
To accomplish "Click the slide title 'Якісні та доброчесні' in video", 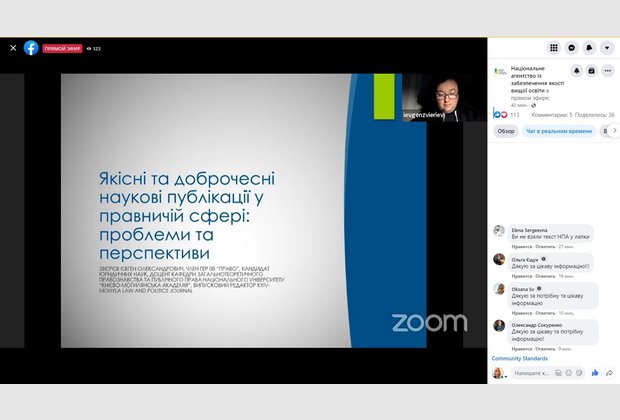I will click(x=187, y=178).
